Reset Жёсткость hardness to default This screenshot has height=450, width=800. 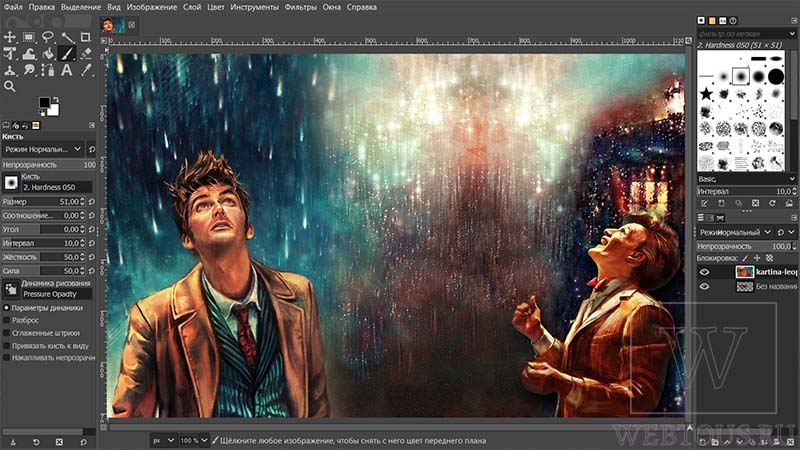tap(92, 257)
